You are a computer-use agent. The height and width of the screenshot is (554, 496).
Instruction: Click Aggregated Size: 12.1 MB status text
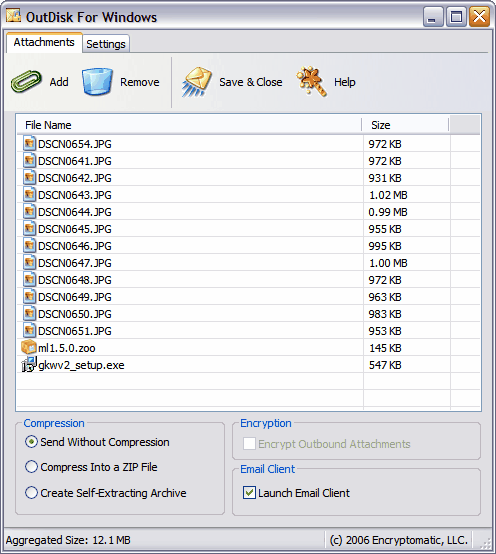click(x=68, y=540)
